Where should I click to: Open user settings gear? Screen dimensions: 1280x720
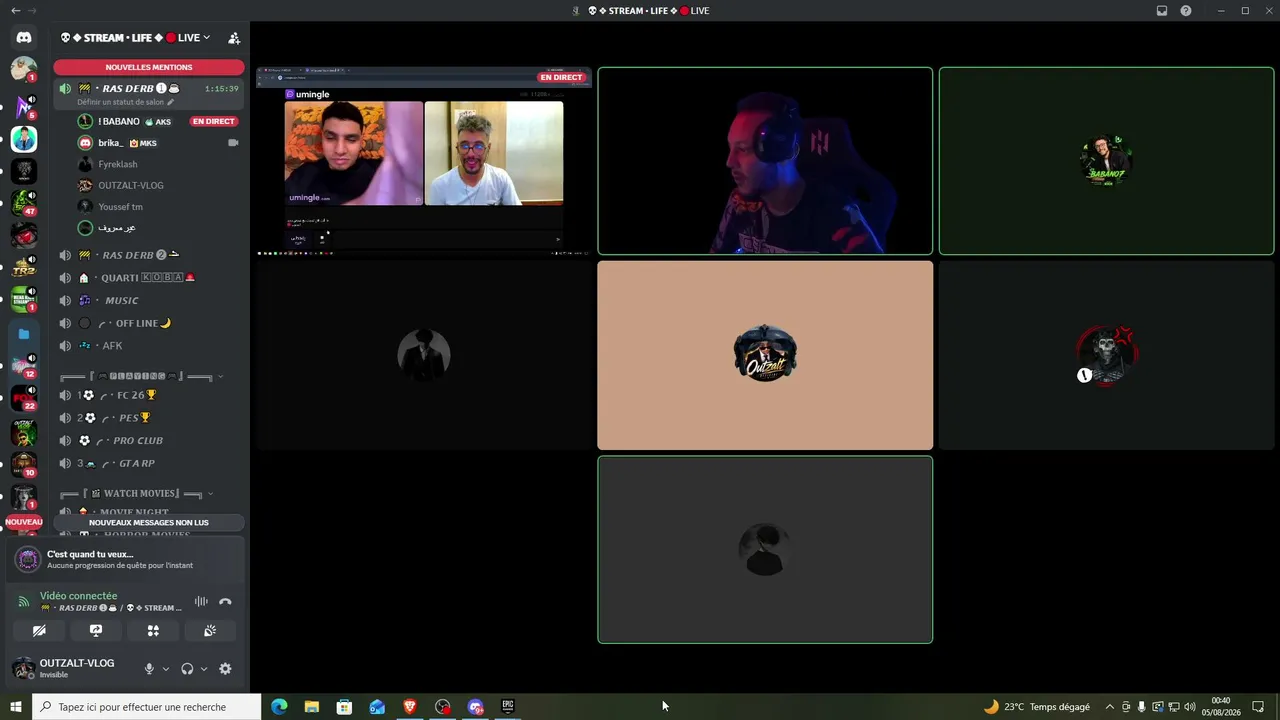coord(225,669)
